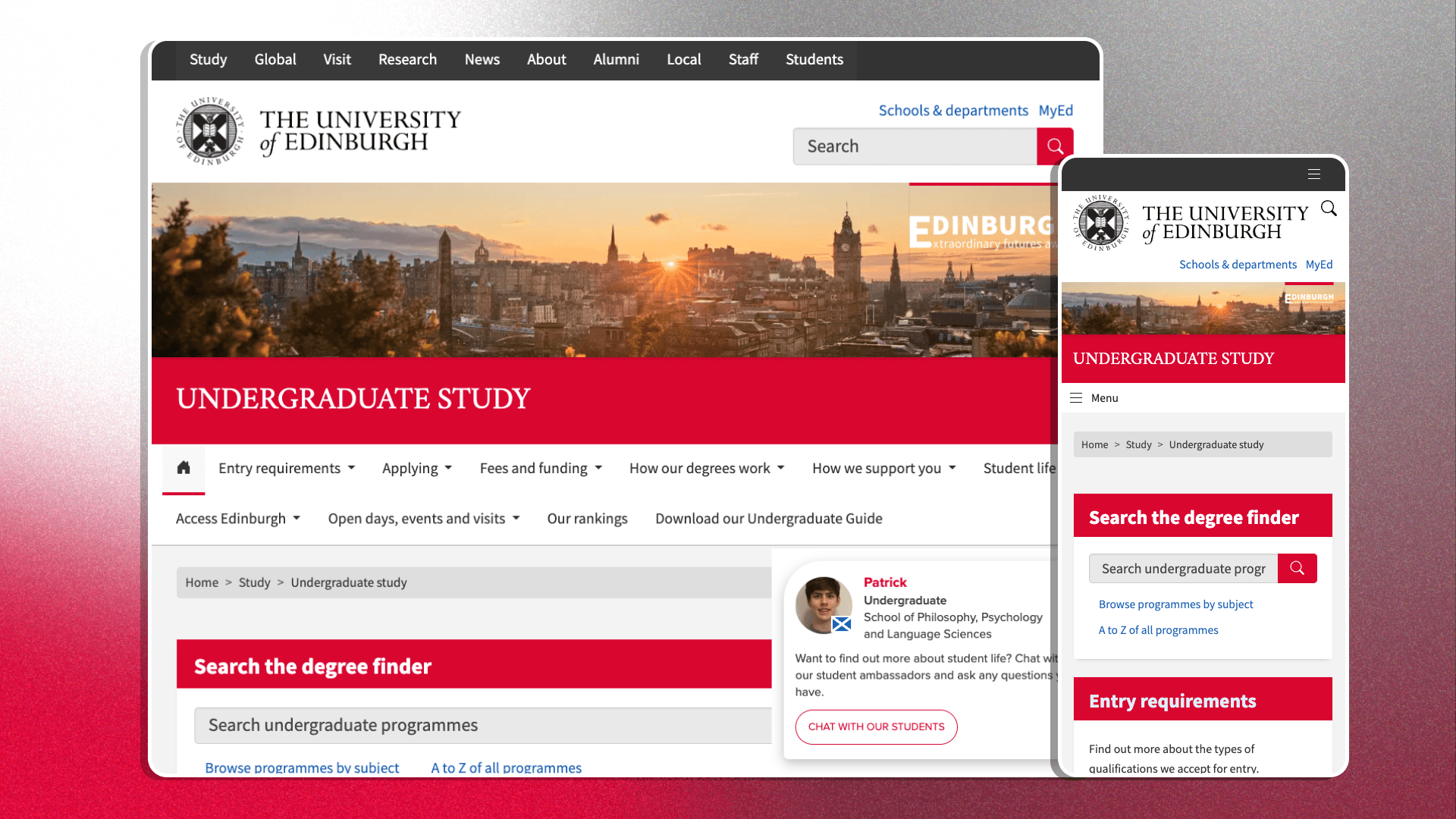The image size is (1456, 819).
Task: Click the mobile Search undergraduate programmes field
Action: tap(1183, 568)
